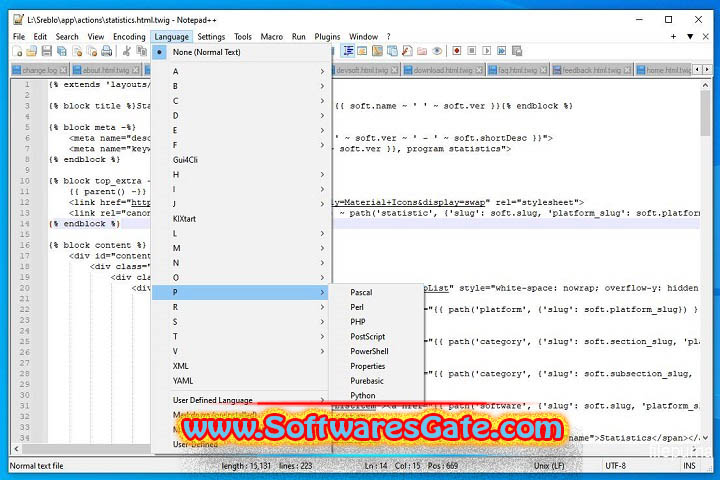Open the dropdown triangle in menu bar
The image size is (720, 480).
pos(690,36)
